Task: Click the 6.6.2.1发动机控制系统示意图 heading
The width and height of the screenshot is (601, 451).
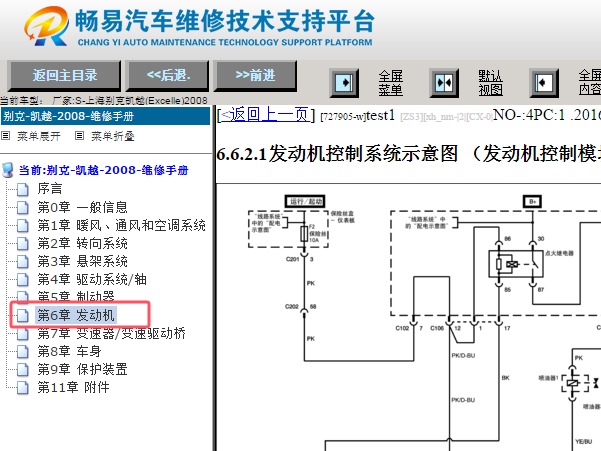Action: click(409, 154)
